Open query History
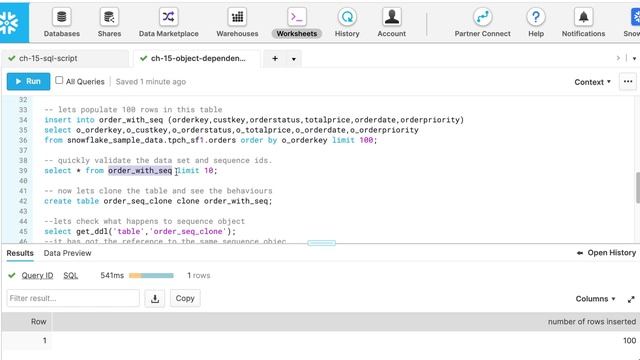Screen dimensions: 640x360 pos(347,23)
